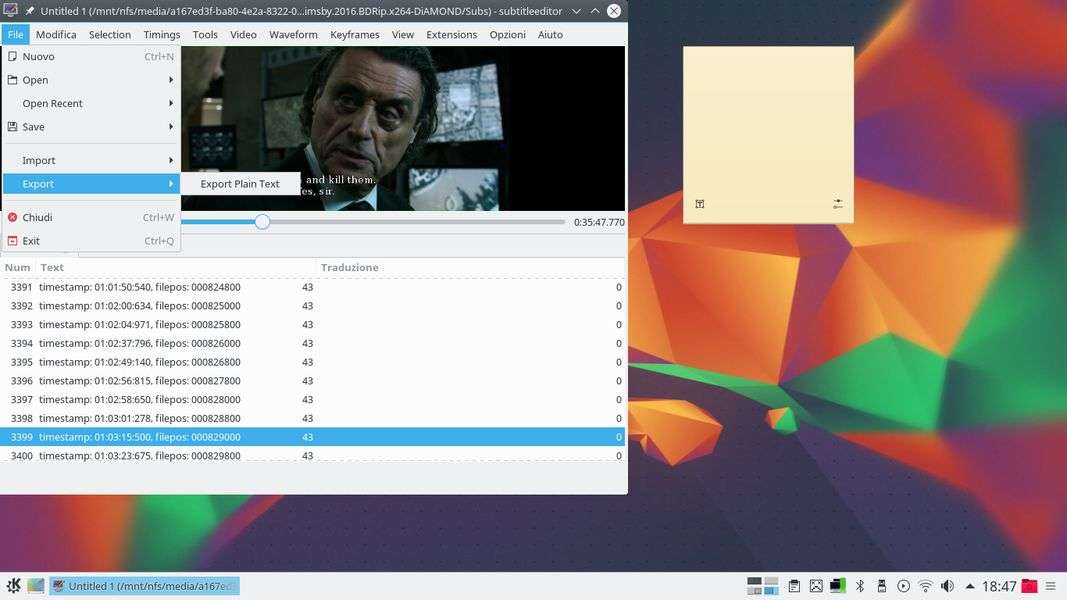Open the Wi-Fi network icon

coord(925,586)
